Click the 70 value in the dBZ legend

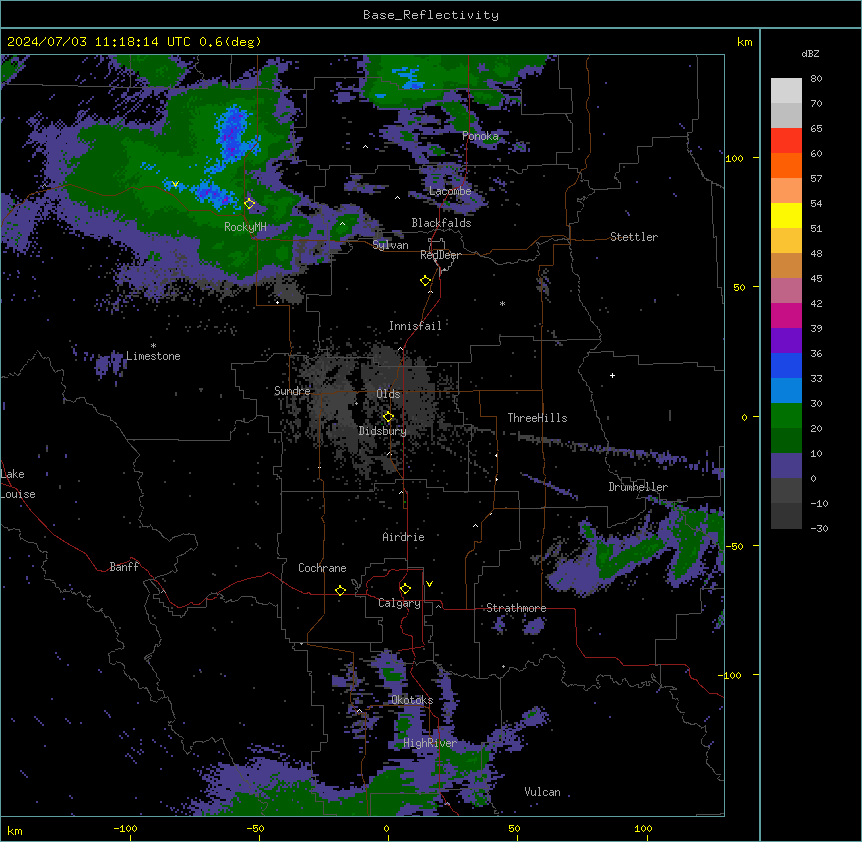(816, 103)
